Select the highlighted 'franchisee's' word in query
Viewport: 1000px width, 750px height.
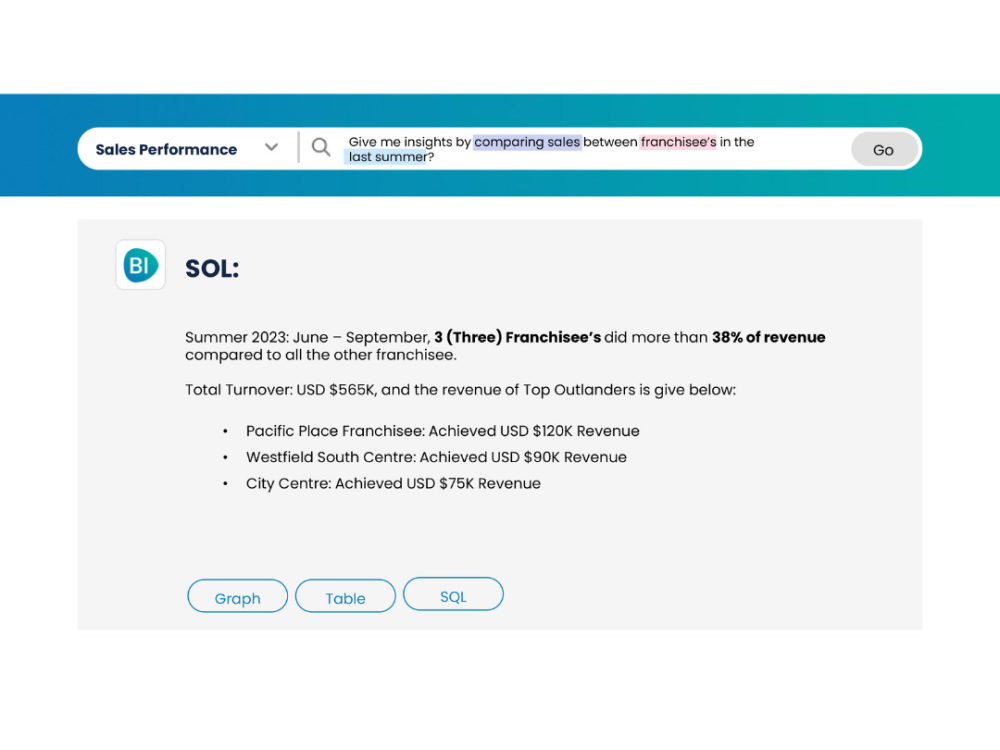point(679,142)
